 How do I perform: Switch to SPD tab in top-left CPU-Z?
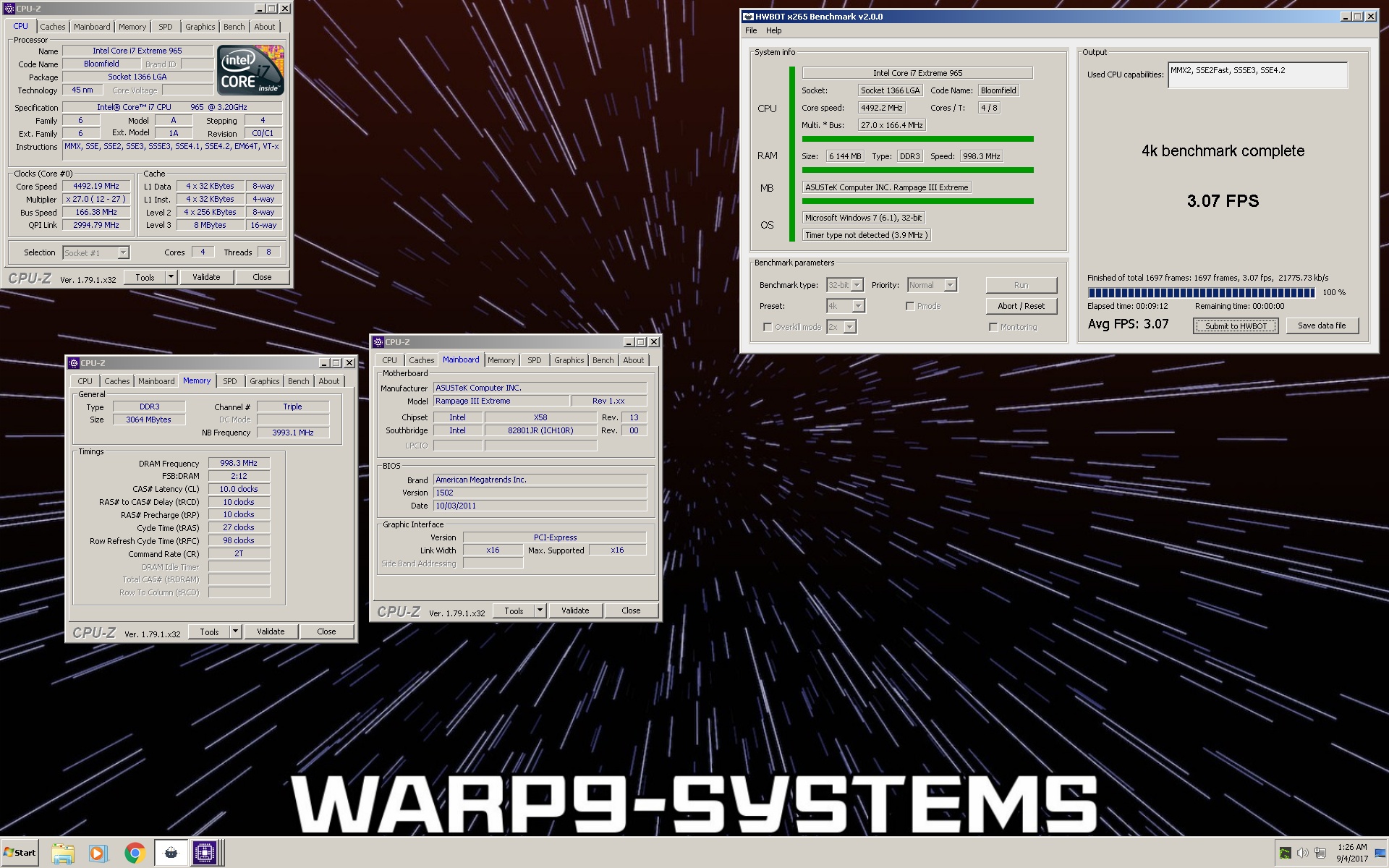tap(166, 27)
